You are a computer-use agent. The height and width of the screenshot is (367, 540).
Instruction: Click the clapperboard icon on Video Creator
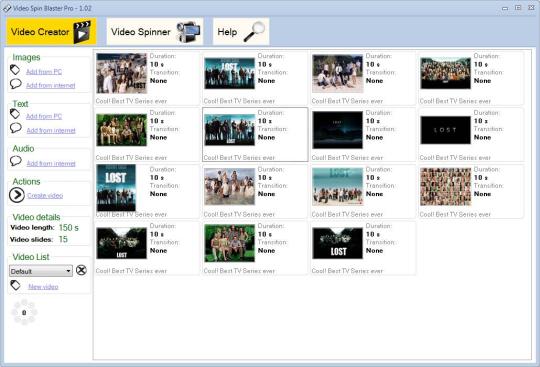tap(82, 32)
